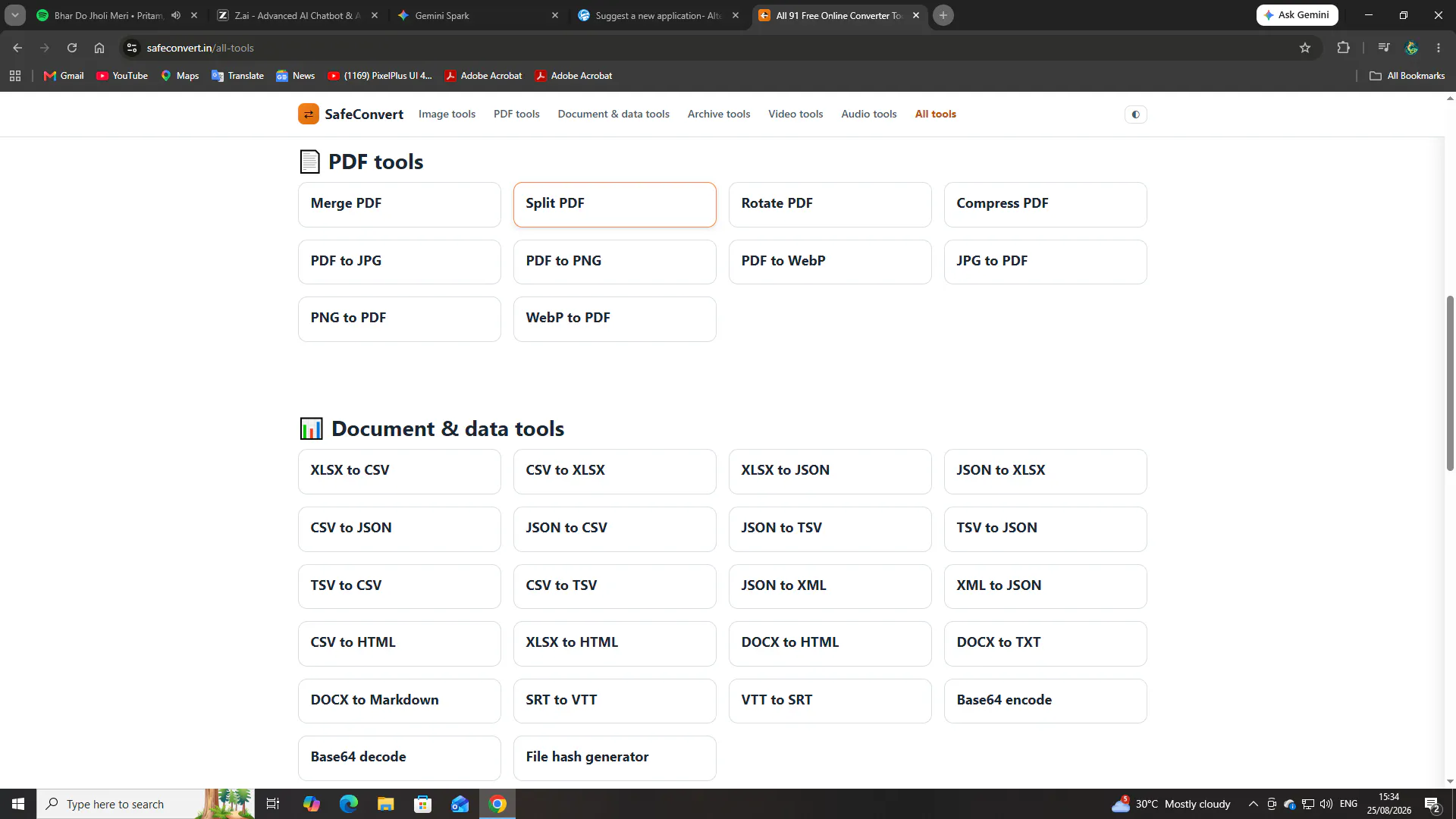Open JSON to TSV converter

830,529
